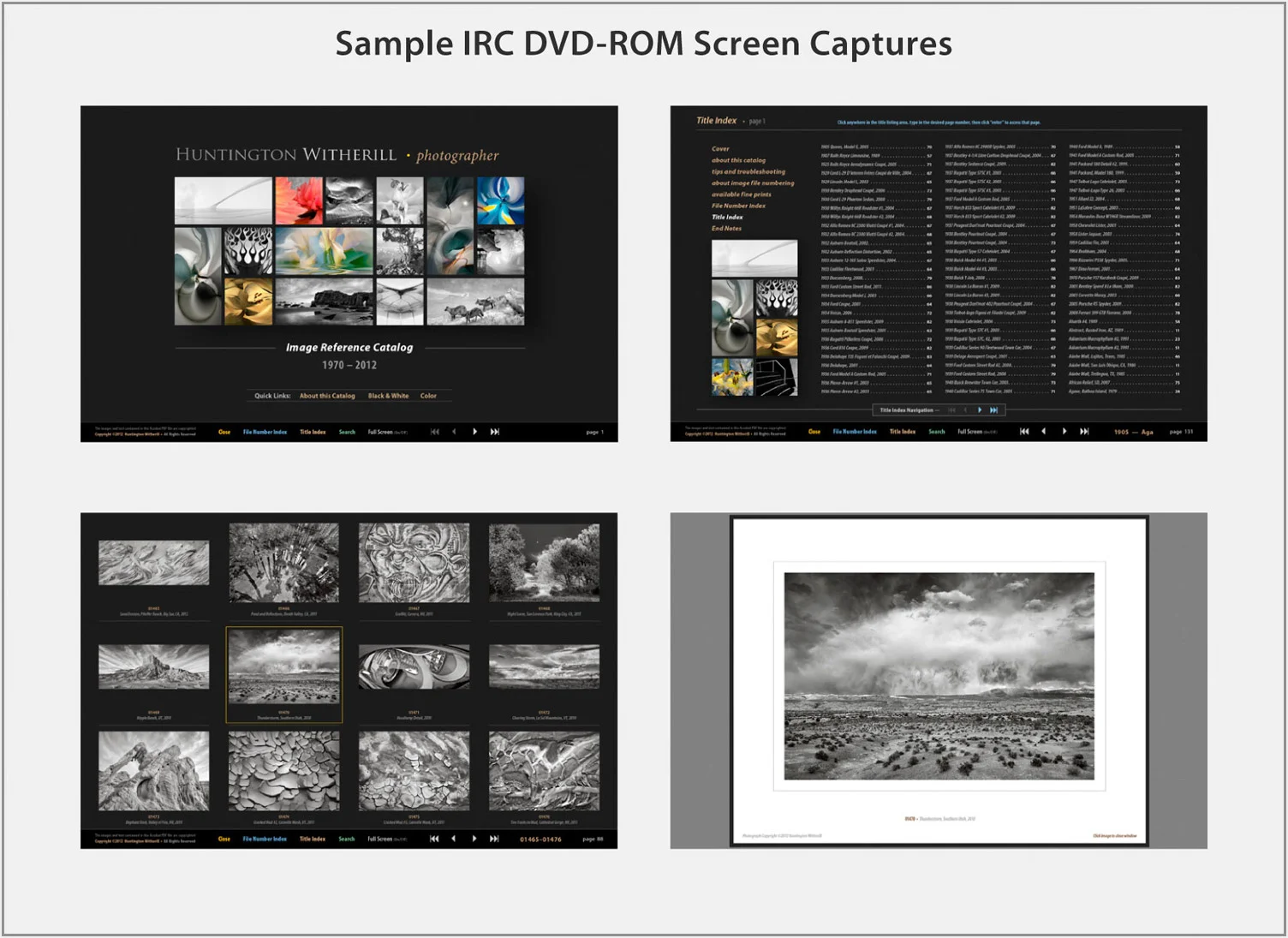
Task: Click Search on thumbnail grid bar
Action: pyautogui.click(x=347, y=839)
